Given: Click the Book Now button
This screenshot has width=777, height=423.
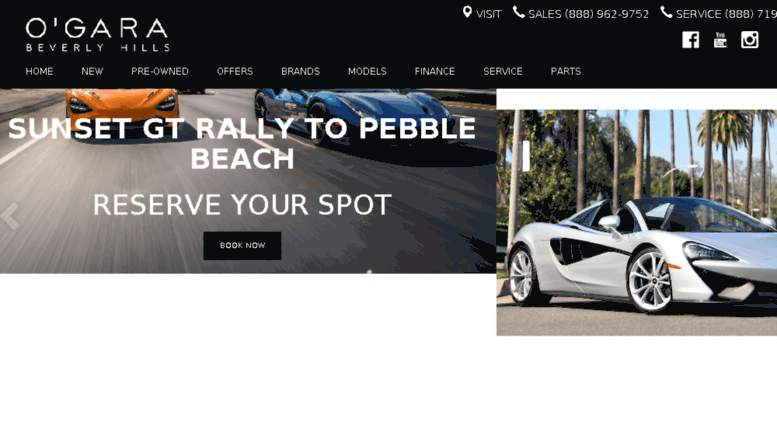Looking at the screenshot, I should pyautogui.click(x=242, y=246).
